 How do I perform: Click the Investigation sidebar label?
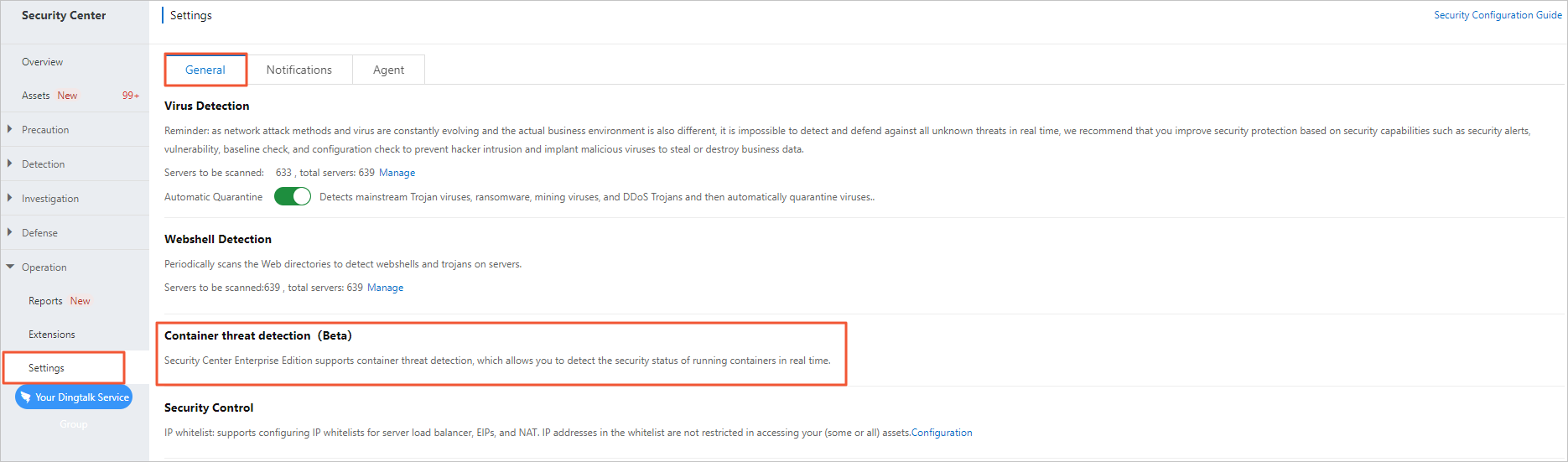50,199
